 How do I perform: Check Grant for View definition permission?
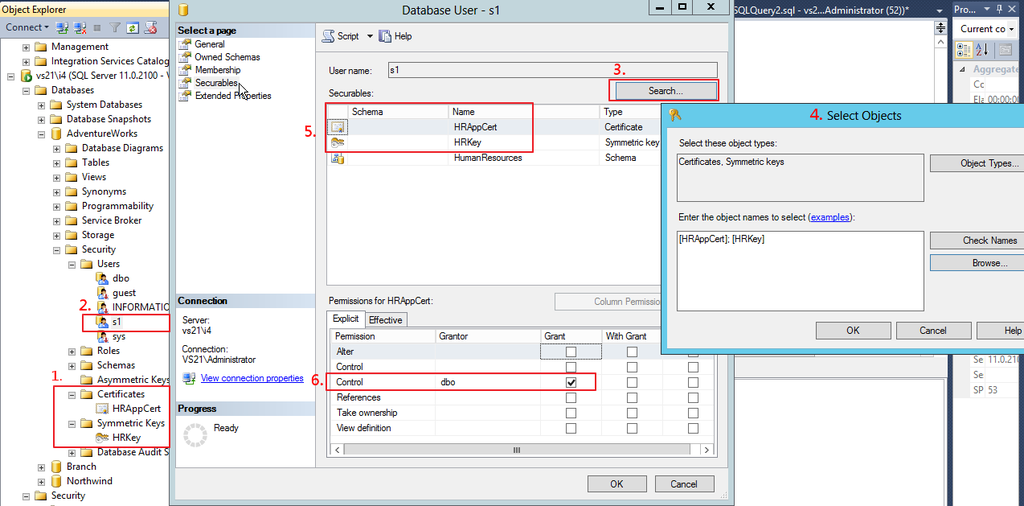click(x=571, y=428)
